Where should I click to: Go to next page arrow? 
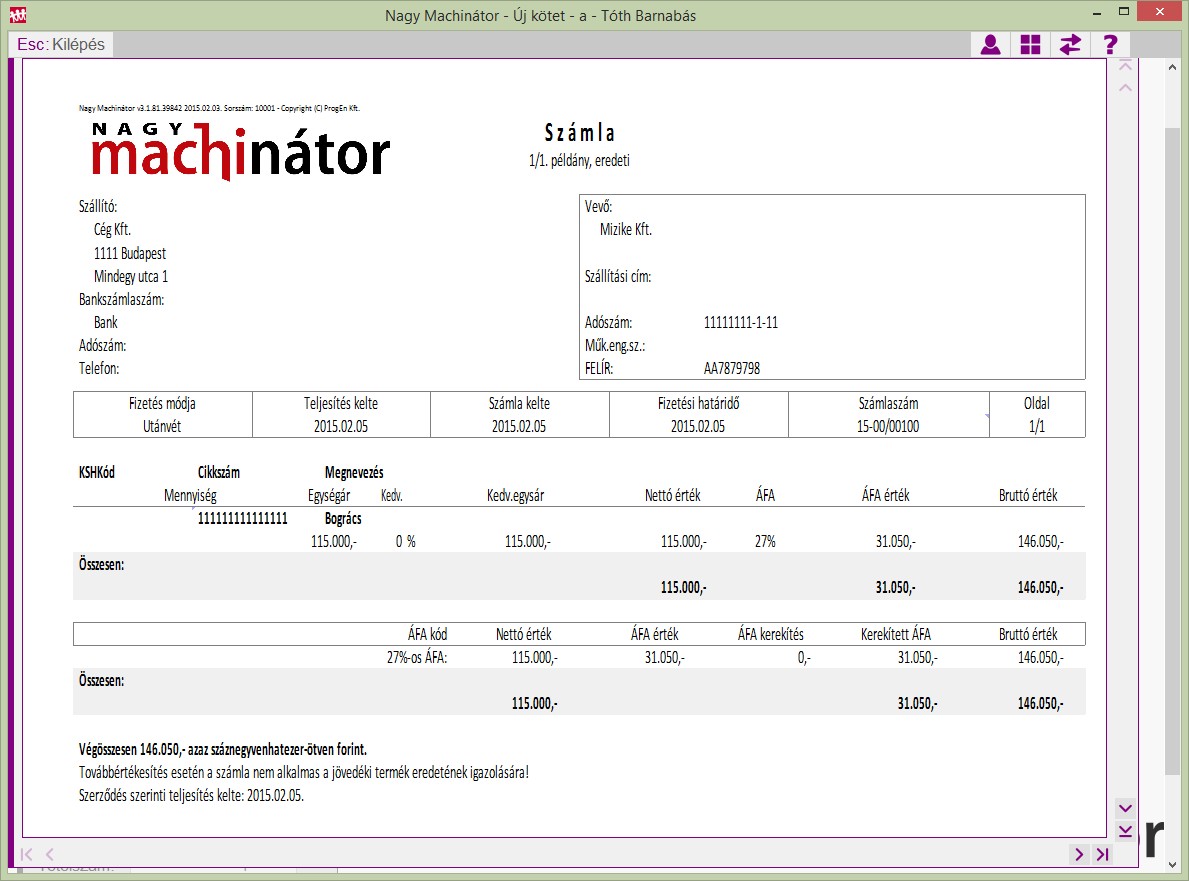[1078, 854]
